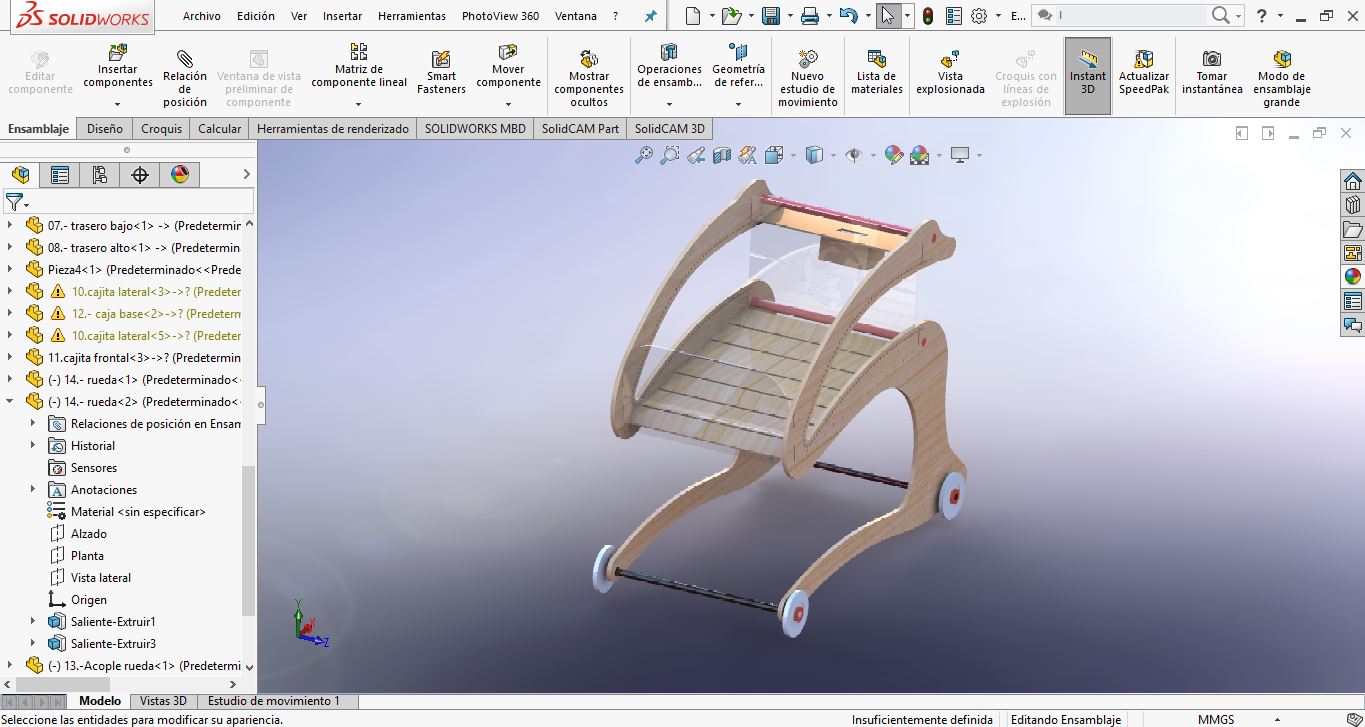Click the Edit Appearance icon in viewport toolbar
The height and width of the screenshot is (727, 1365).
[893, 155]
